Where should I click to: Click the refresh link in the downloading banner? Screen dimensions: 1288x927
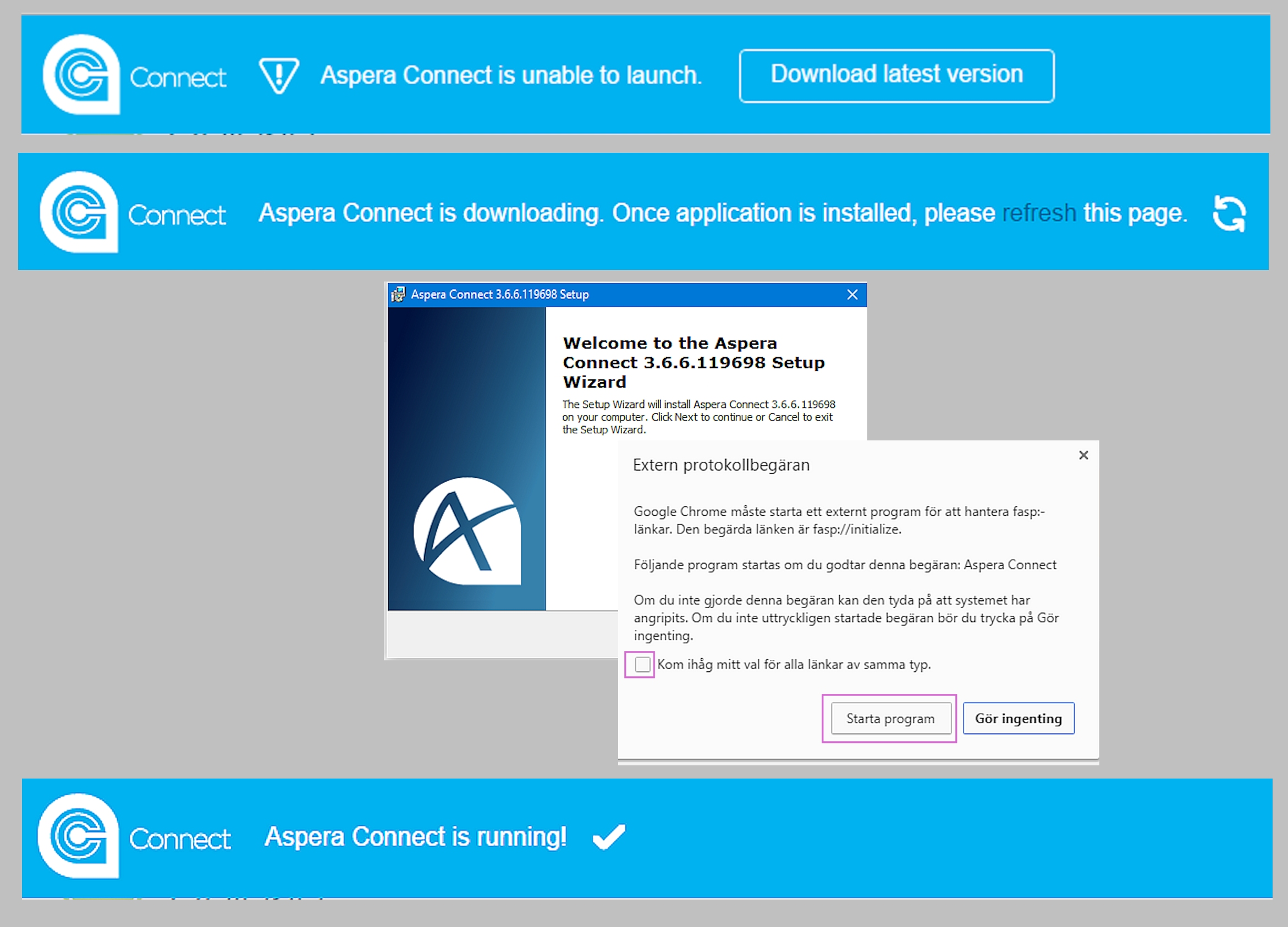point(1039,213)
